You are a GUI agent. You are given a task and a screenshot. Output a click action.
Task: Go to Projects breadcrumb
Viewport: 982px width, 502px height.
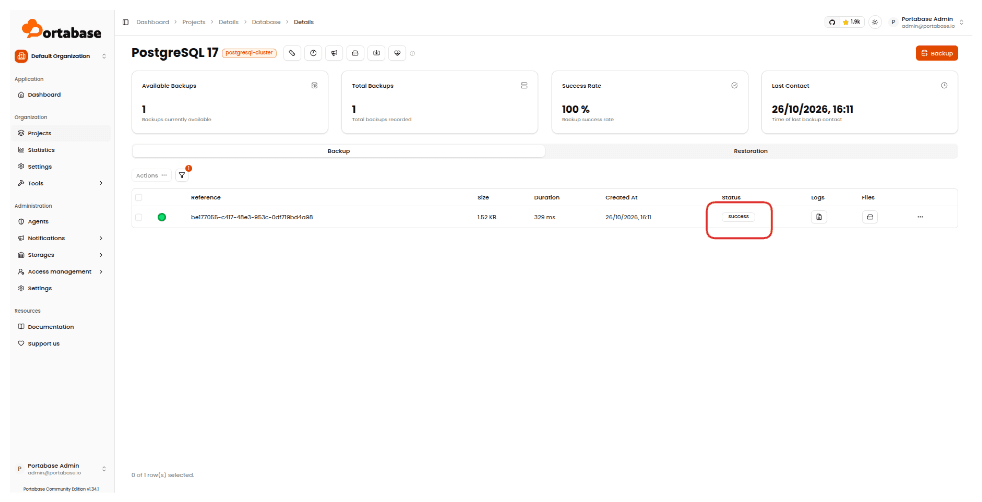click(x=194, y=22)
